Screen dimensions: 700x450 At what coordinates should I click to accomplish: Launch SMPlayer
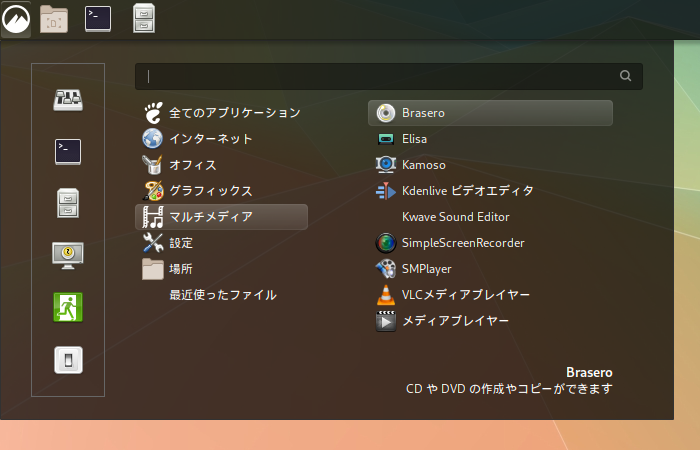490,269
